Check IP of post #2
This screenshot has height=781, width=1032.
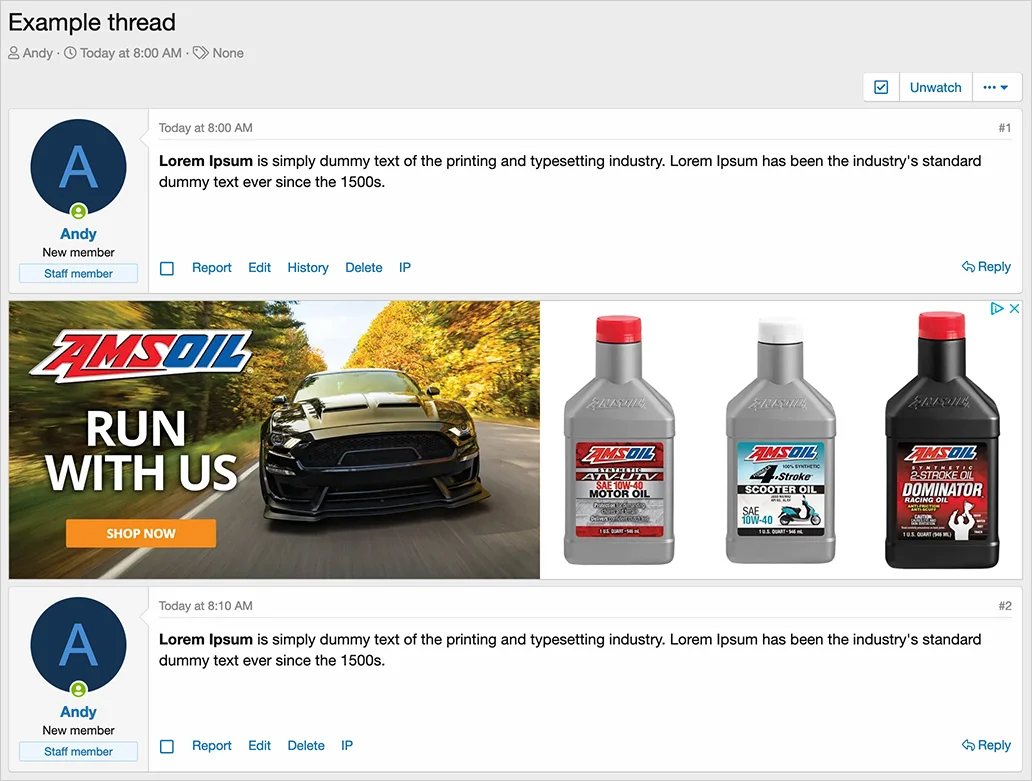coord(347,745)
